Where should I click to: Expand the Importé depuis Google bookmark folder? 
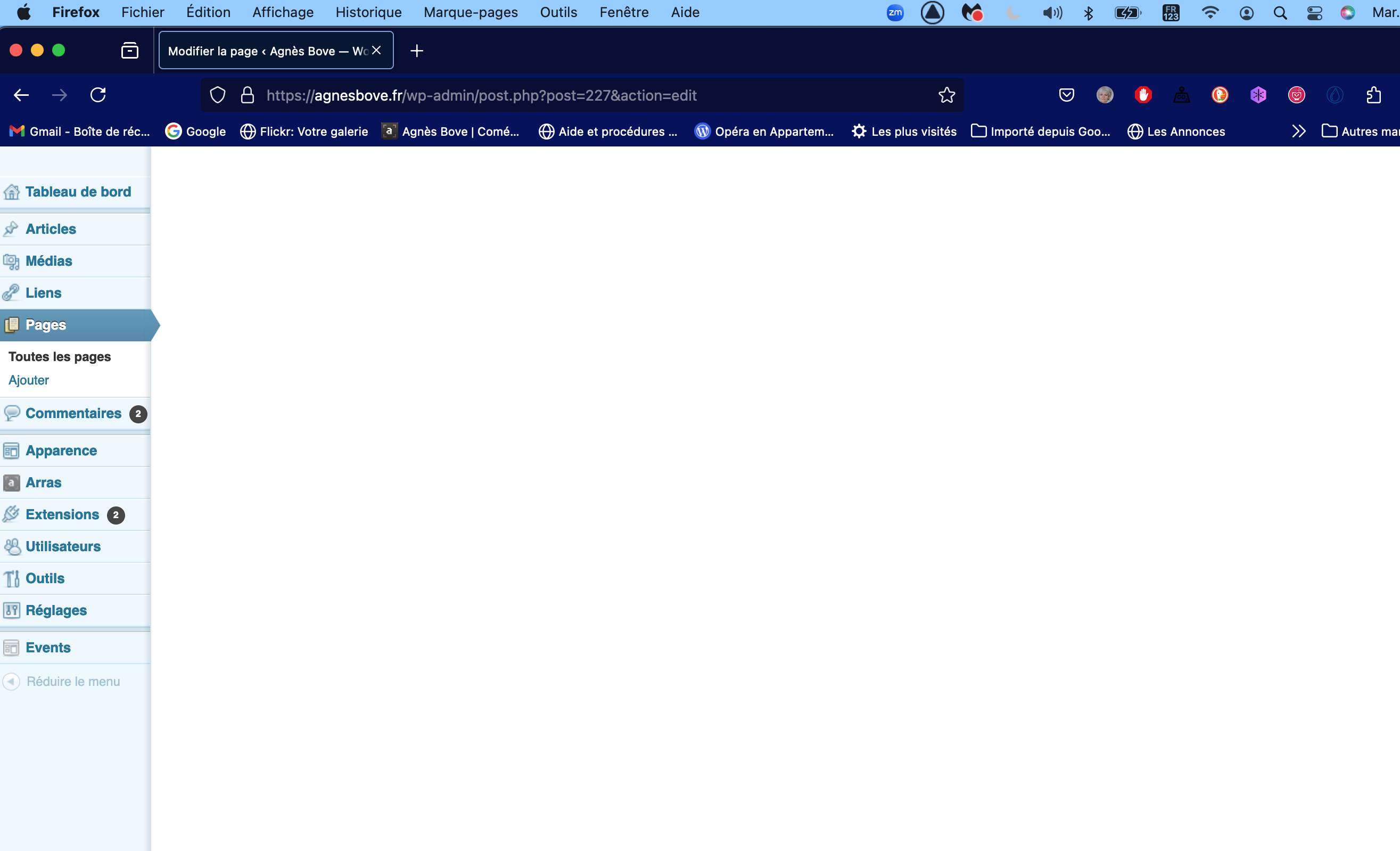(1041, 132)
